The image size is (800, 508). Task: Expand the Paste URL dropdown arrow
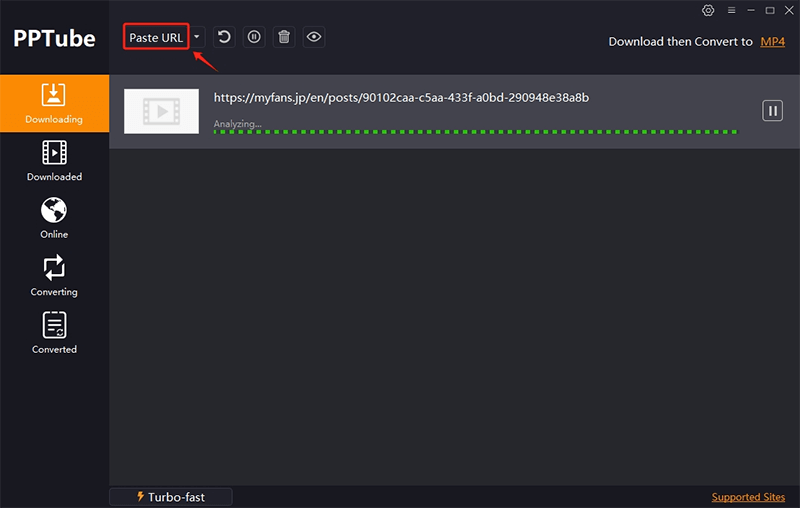[x=197, y=37]
